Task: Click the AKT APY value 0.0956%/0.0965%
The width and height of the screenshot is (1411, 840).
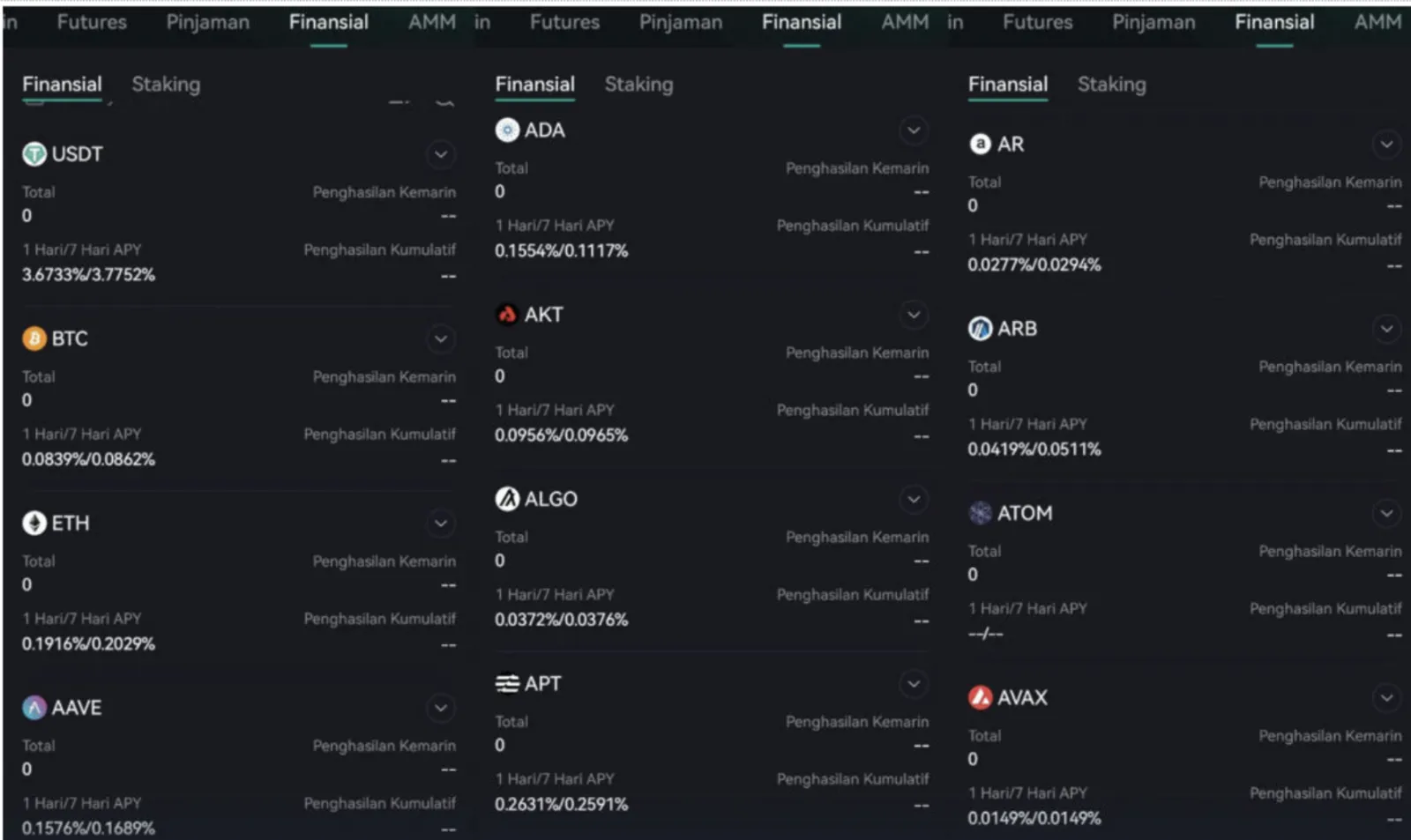Action: point(562,435)
